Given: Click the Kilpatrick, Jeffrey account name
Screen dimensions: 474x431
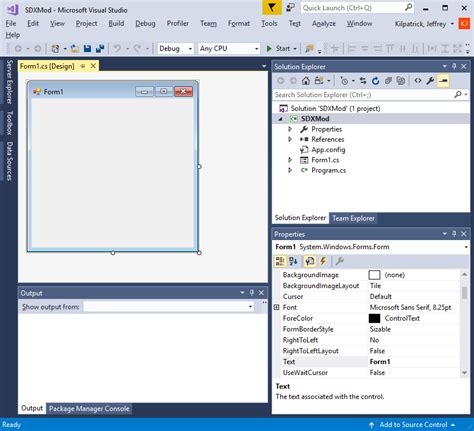Looking at the screenshot, I should click(420, 24).
